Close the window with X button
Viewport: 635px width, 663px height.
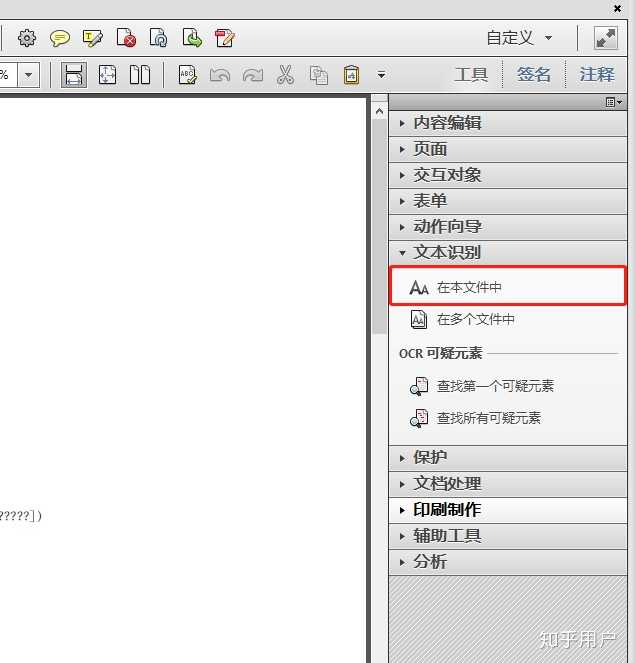click(617, 8)
